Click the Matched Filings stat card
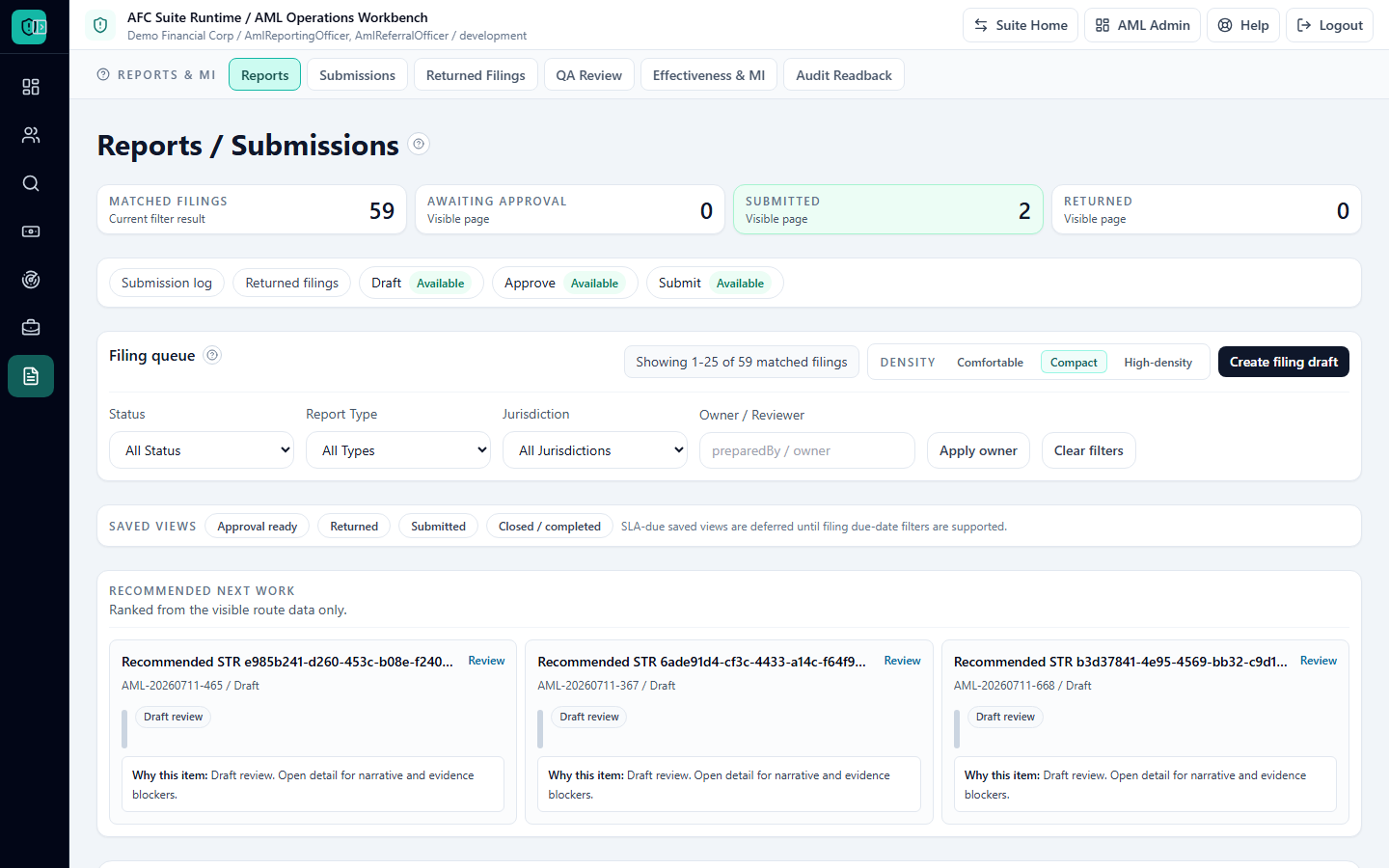 point(252,209)
